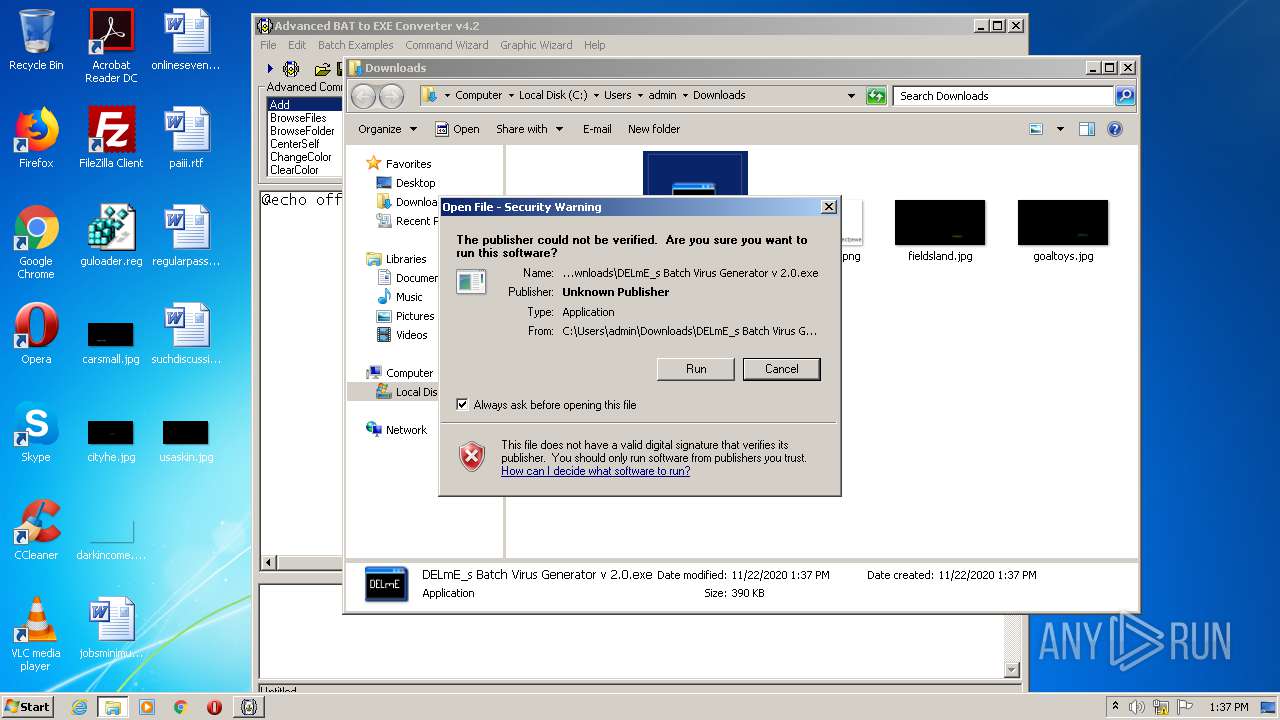Expand the admin breadcrumb arrow
Viewport: 1280px width, 720px height.
tap(685, 96)
